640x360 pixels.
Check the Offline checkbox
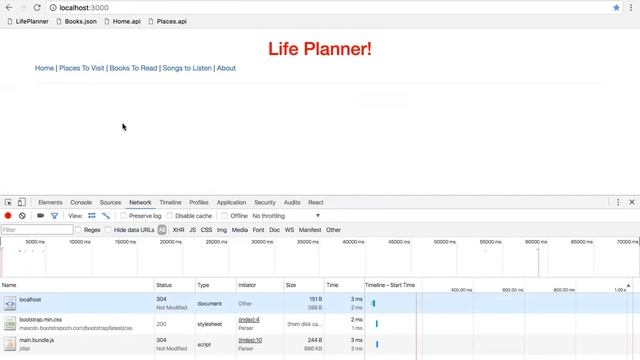(224, 216)
